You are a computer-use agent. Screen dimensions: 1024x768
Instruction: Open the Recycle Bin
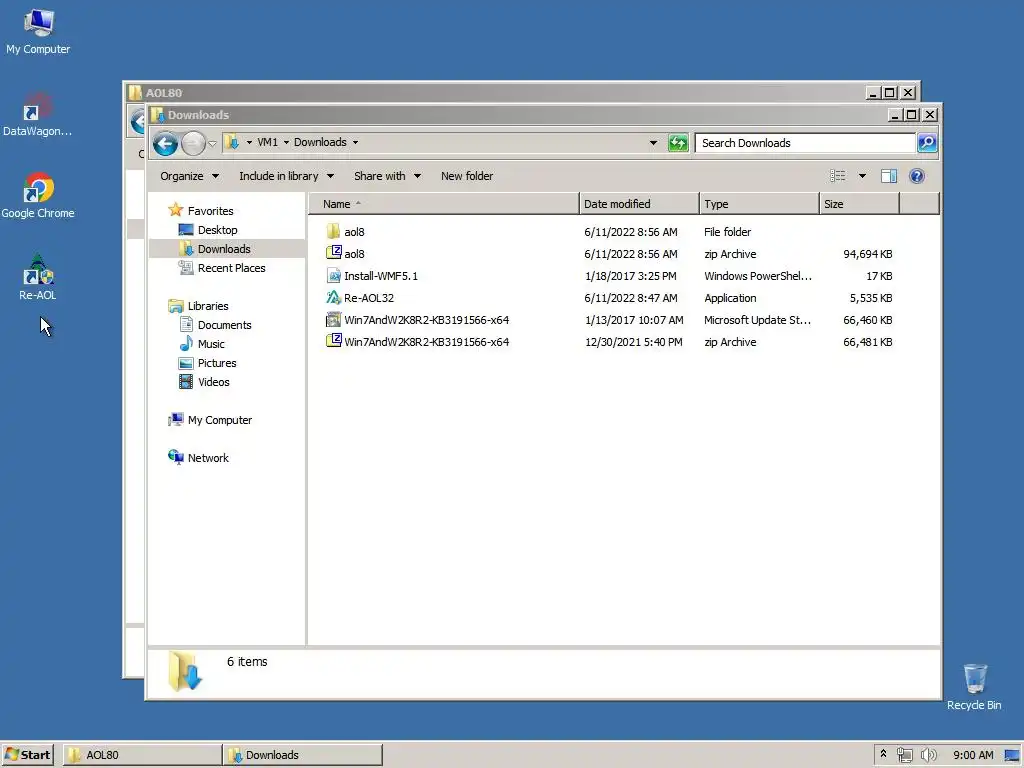tap(974, 687)
